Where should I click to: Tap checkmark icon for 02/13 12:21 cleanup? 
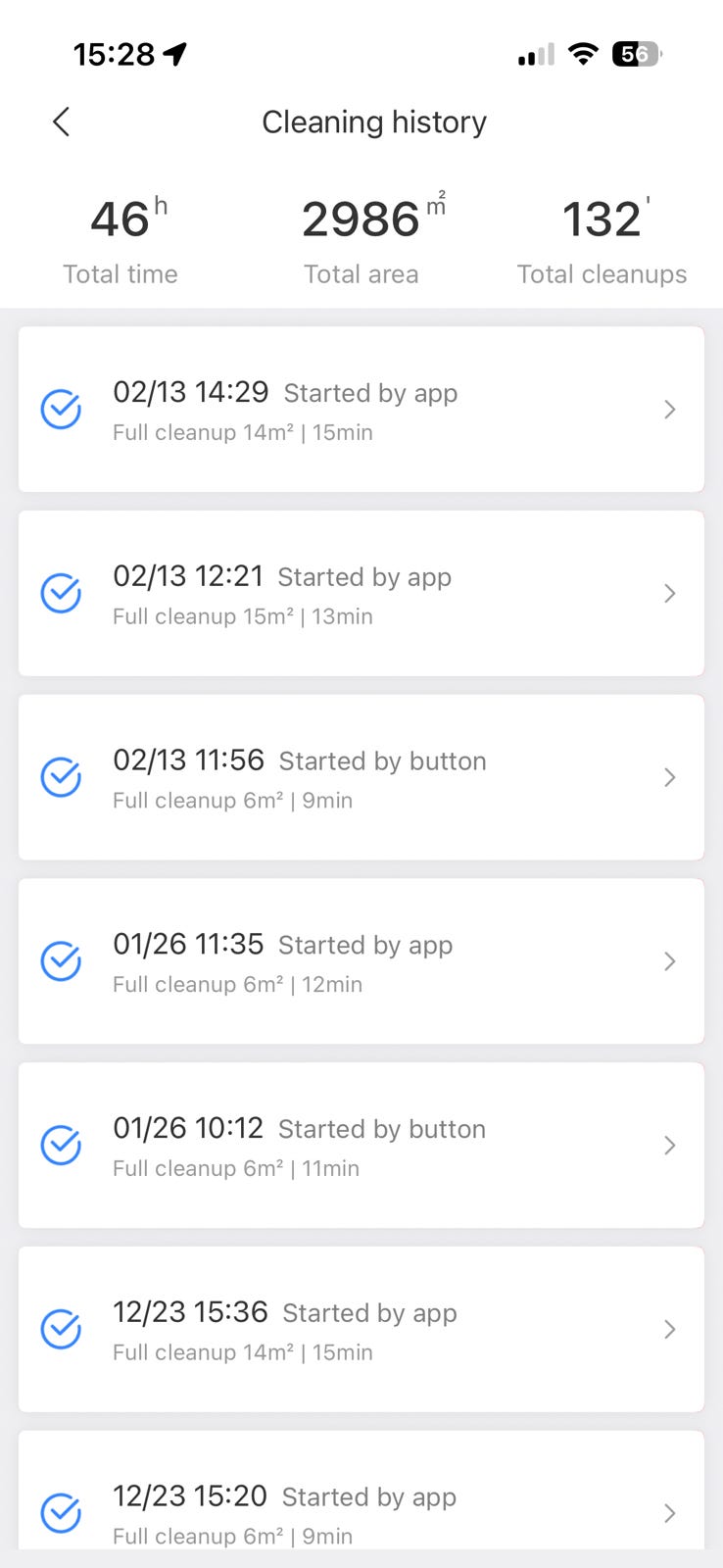point(61,593)
